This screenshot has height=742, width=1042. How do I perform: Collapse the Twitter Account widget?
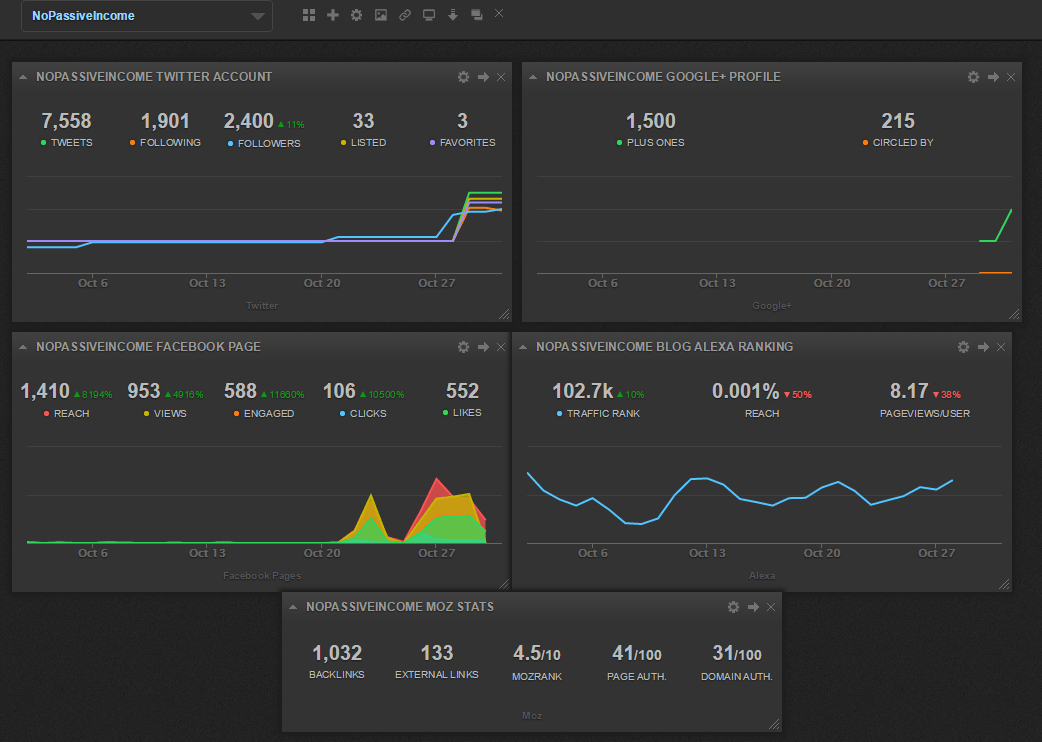point(22,76)
